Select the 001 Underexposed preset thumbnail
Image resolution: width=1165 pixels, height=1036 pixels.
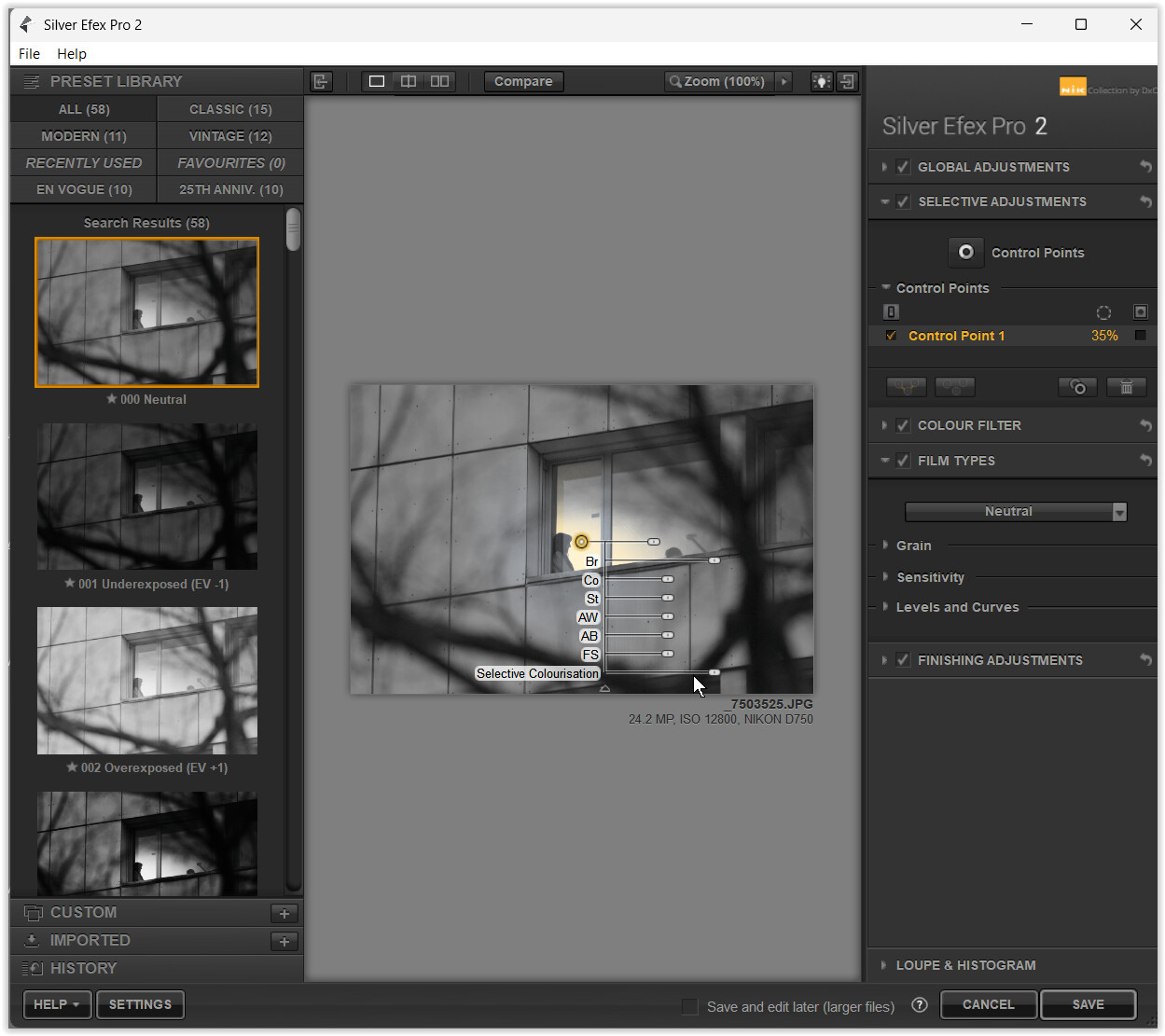tap(147, 496)
